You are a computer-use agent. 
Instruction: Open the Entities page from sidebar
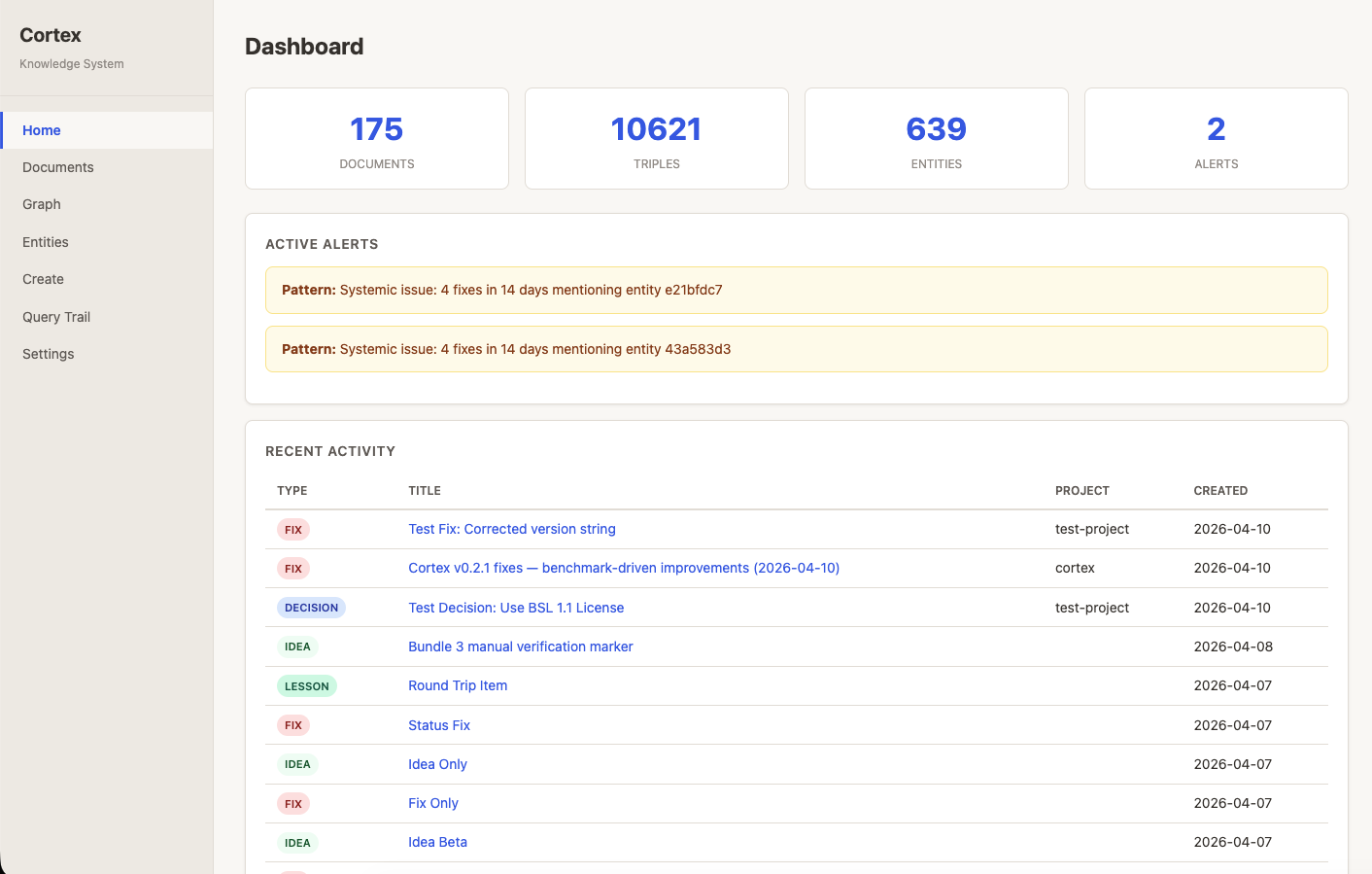click(46, 241)
